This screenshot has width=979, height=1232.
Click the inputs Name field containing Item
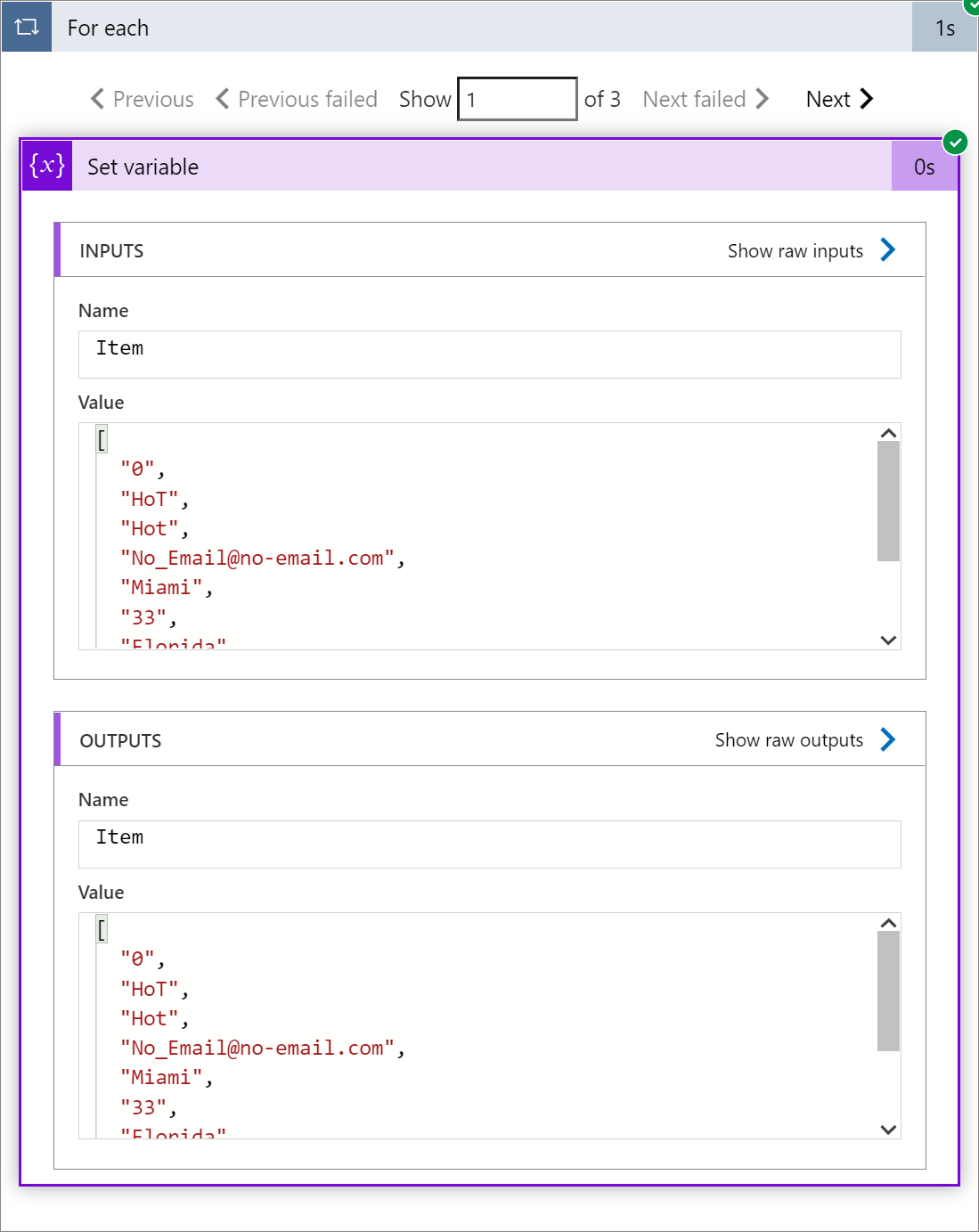click(490, 355)
